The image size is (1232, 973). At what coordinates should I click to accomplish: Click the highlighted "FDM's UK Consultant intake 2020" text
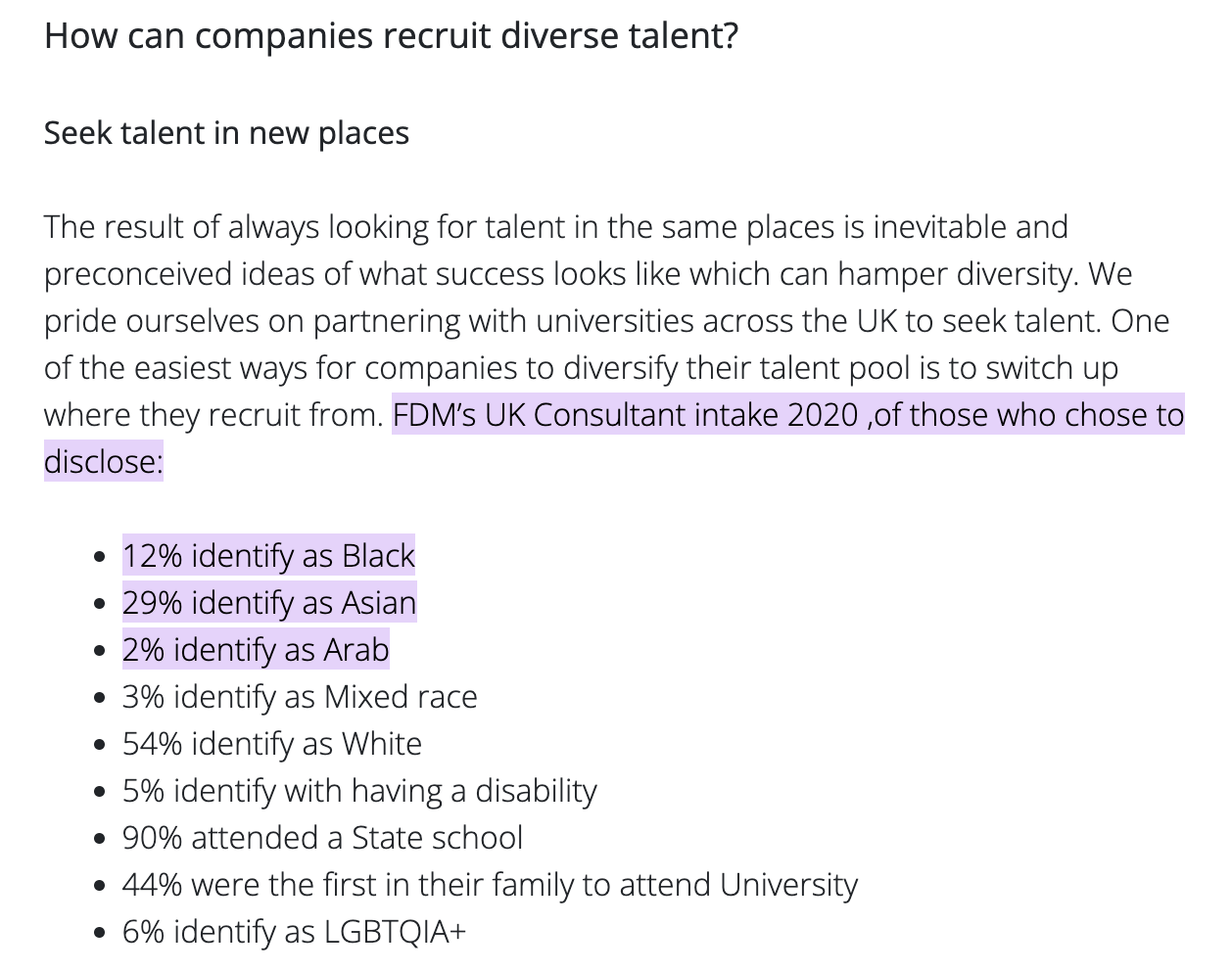point(625,415)
